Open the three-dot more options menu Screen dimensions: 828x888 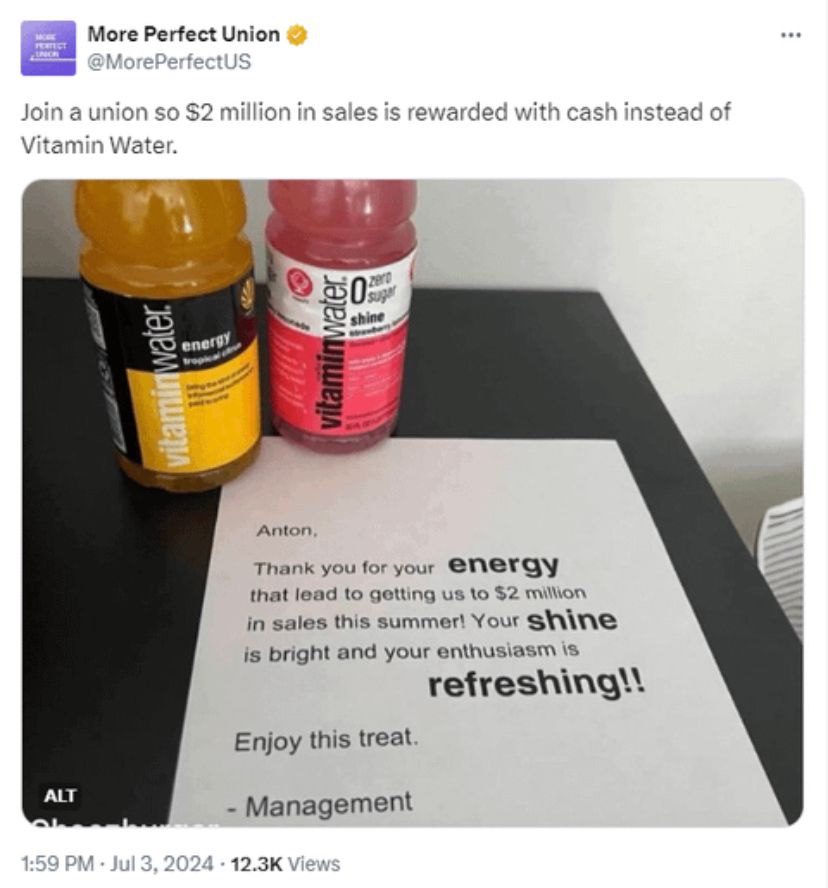791,35
